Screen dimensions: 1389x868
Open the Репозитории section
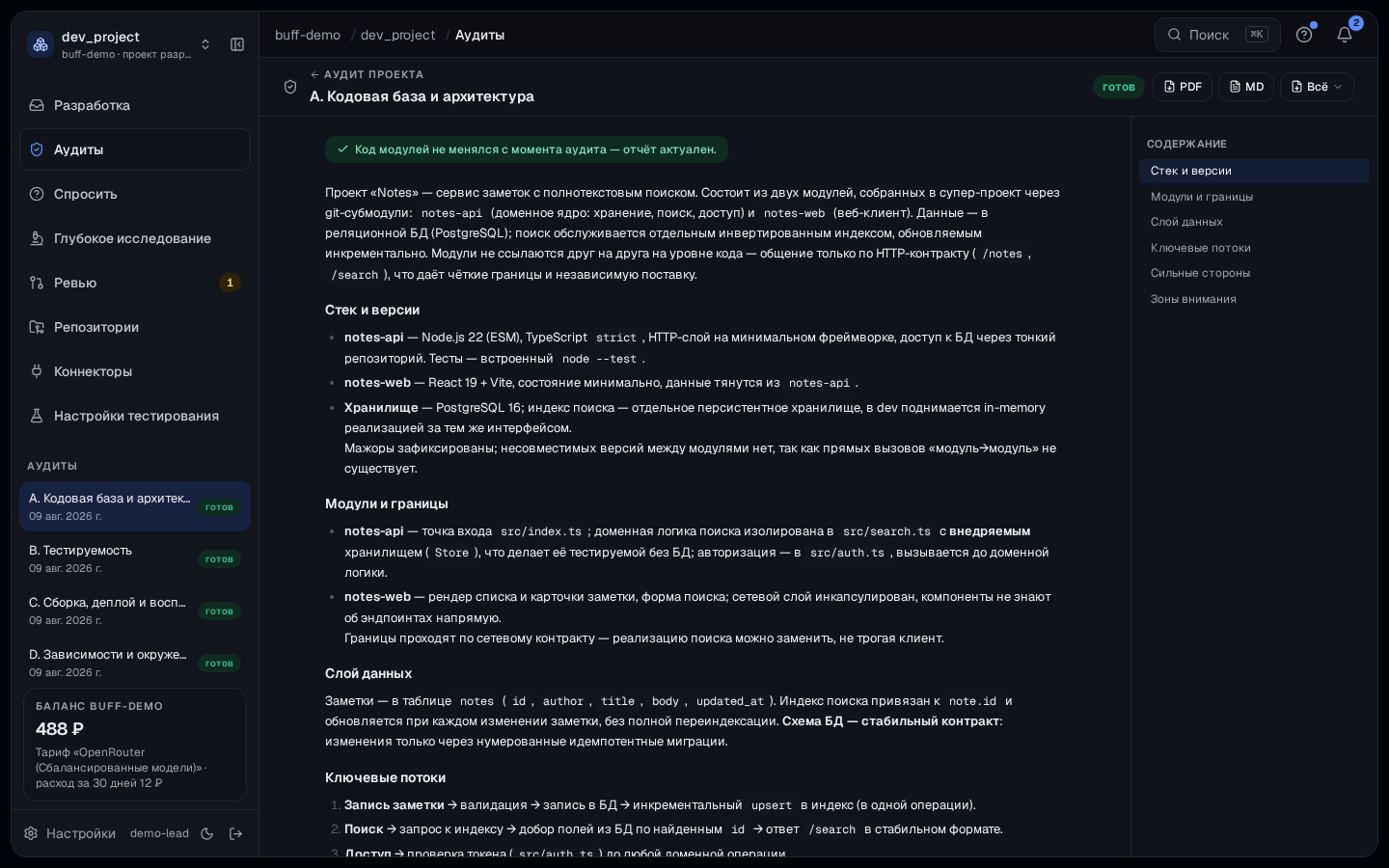click(135, 327)
